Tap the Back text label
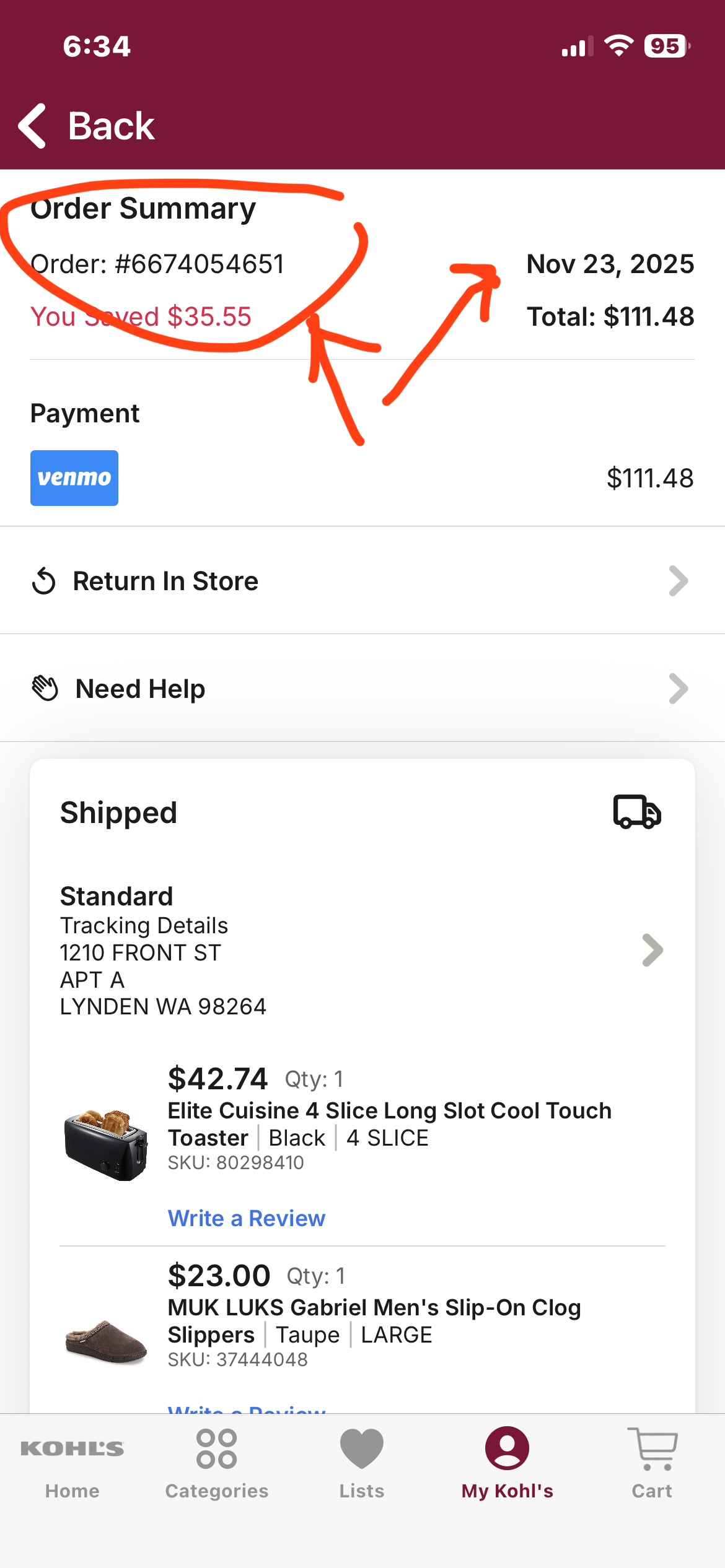This screenshot has width=725, height=1568. (111, 126)
